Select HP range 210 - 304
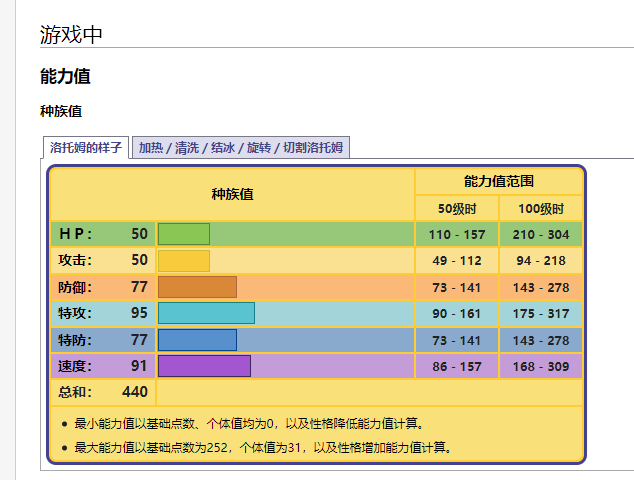634x480 pixels. [541, 235]
